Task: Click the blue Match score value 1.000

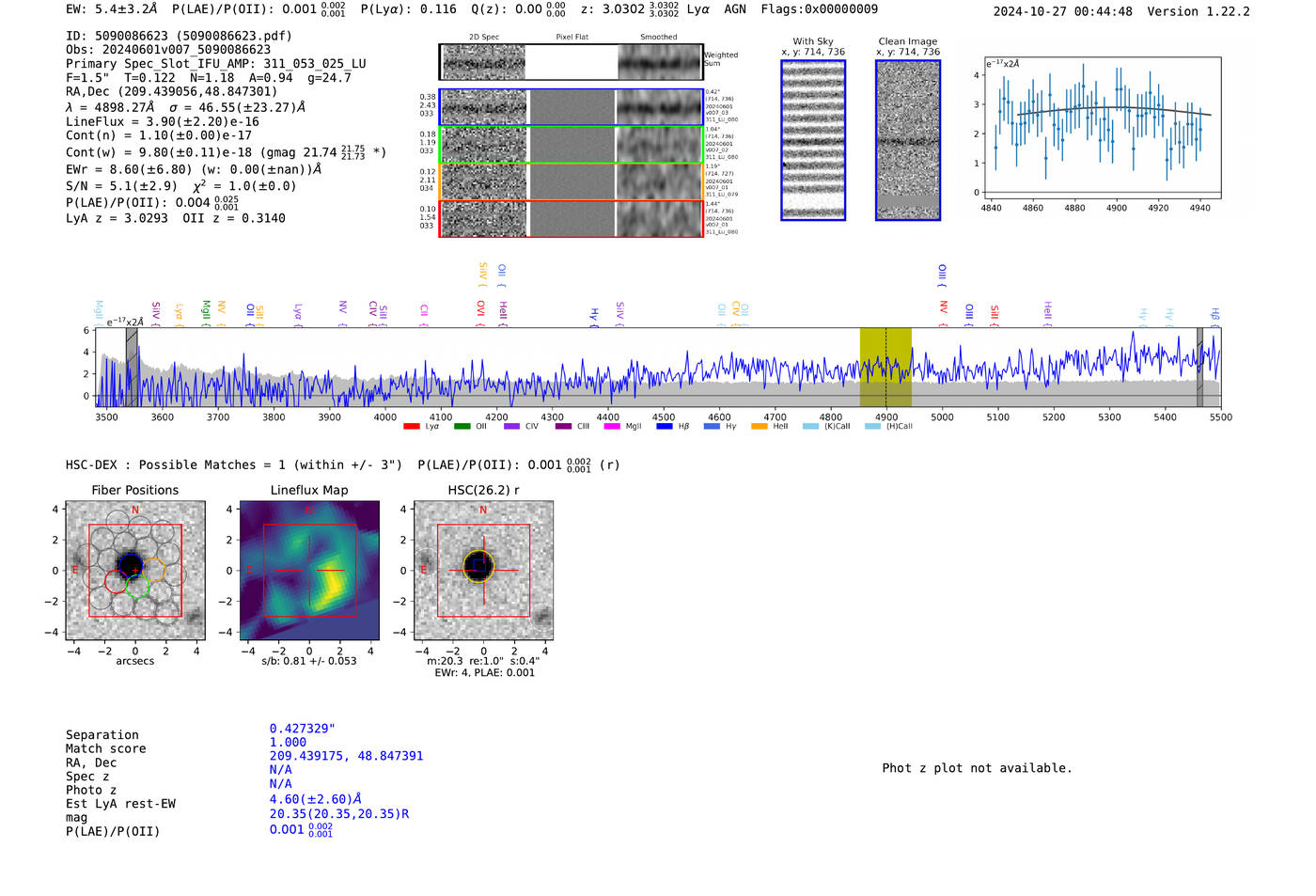Action: click(x=288, y=743)
